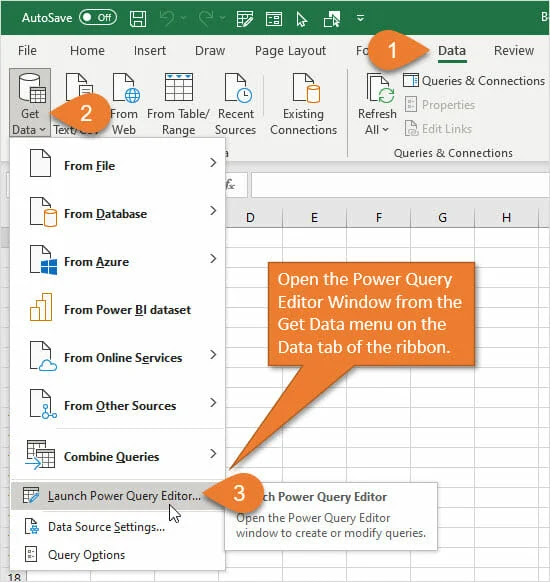
Task: Click the From File page icon
Action: pos(40,163)
